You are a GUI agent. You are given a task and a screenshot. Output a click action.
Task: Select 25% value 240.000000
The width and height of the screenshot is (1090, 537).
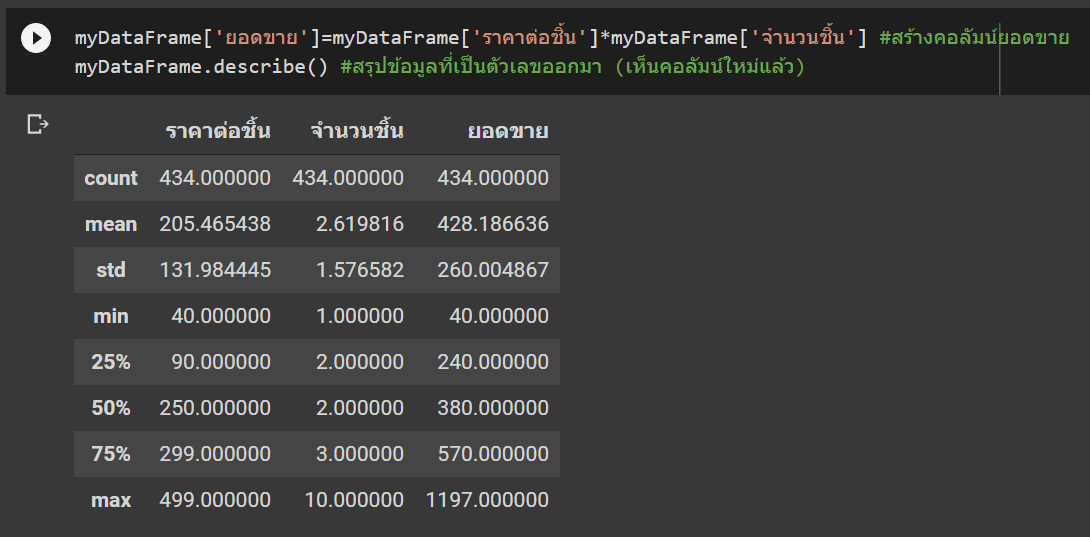[493, 362]
